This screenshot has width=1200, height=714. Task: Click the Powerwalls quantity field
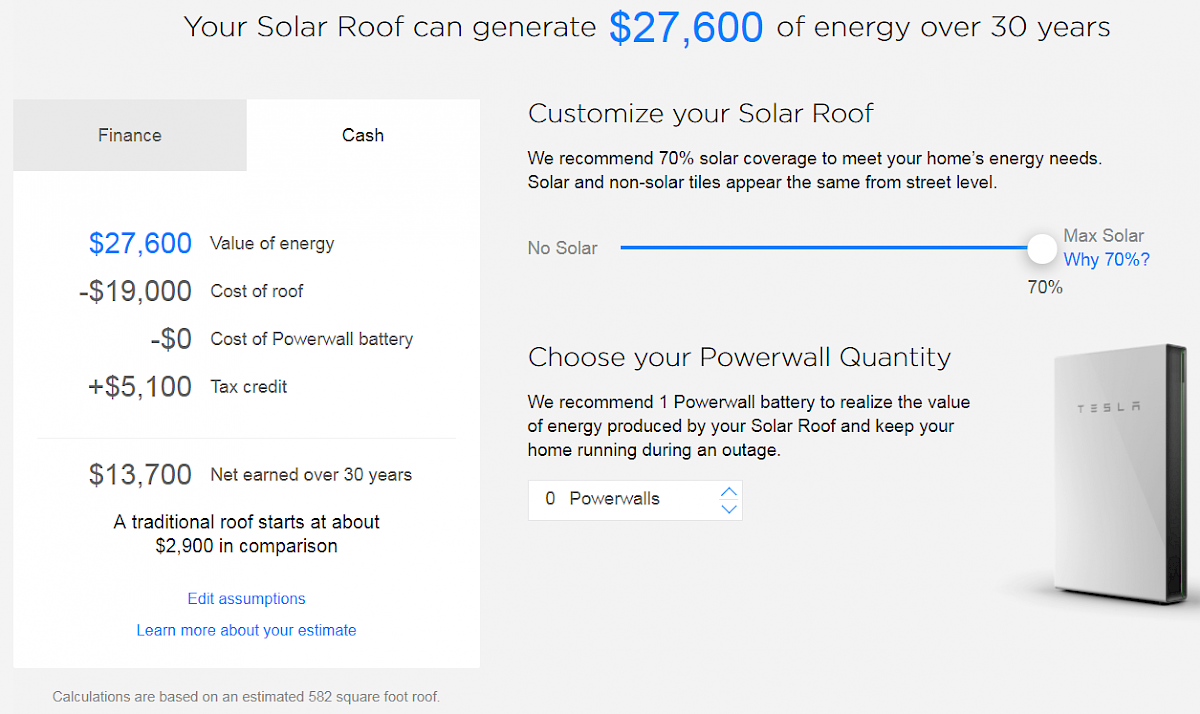[x=620, y=499]
